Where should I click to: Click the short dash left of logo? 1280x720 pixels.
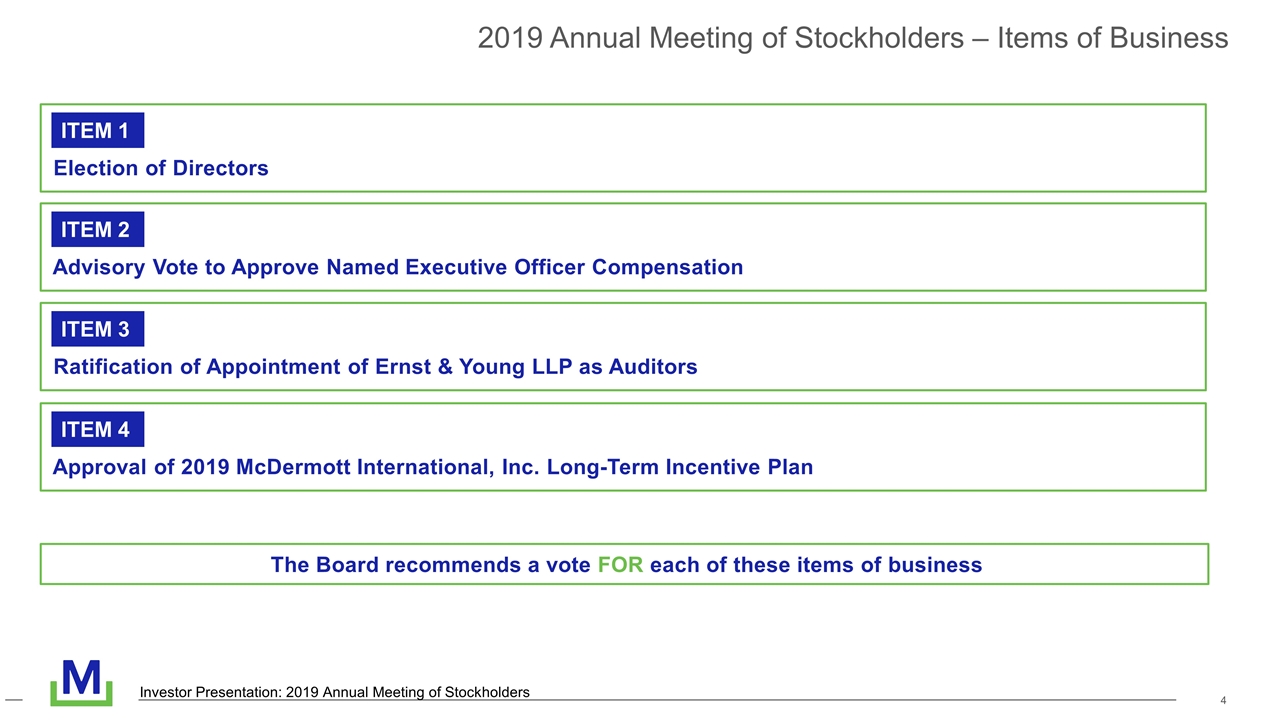[x=14, y=698]
